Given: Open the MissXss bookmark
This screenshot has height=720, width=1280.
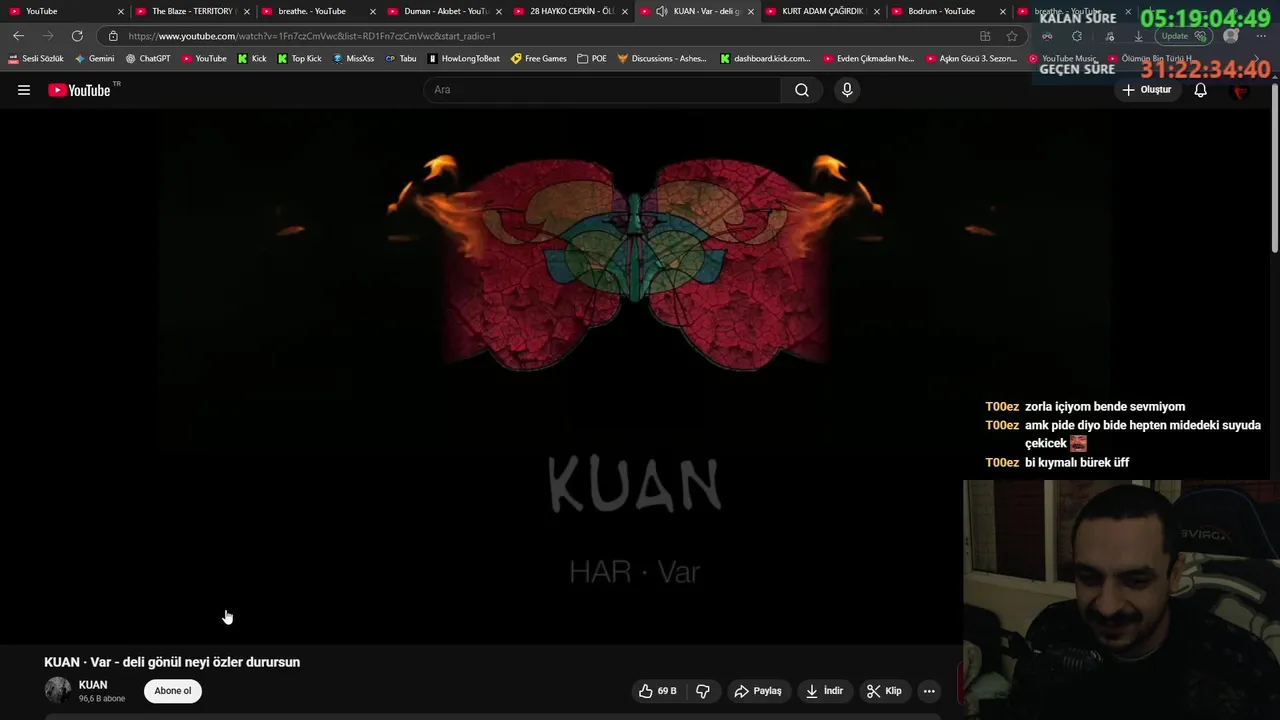Looking at the screenshot, I should coord(353,59).
